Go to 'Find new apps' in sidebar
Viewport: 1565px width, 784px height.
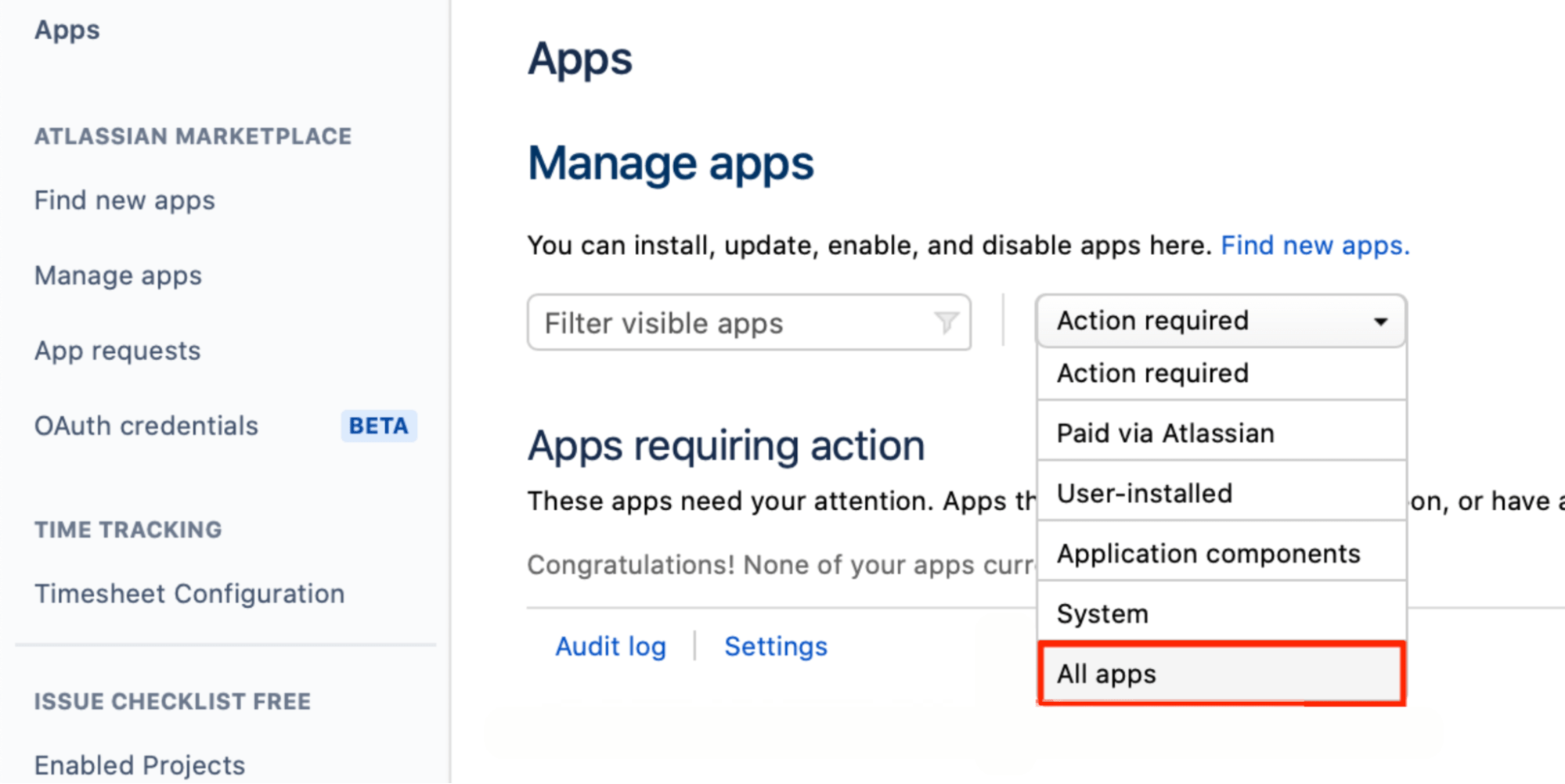[124, 200]
